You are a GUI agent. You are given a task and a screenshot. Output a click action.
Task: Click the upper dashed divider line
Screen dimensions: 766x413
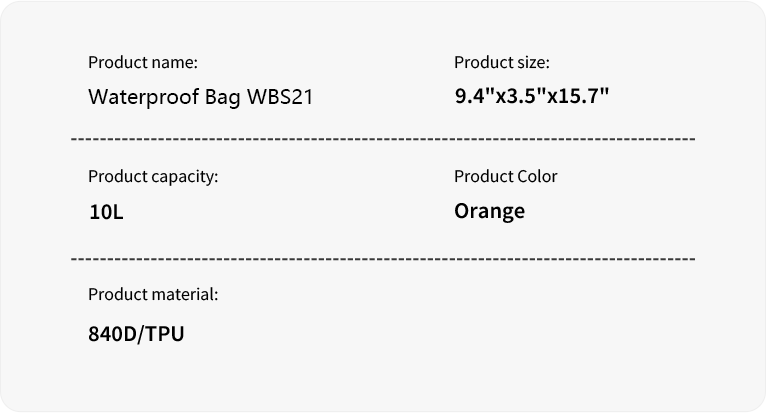click(383, 139)
